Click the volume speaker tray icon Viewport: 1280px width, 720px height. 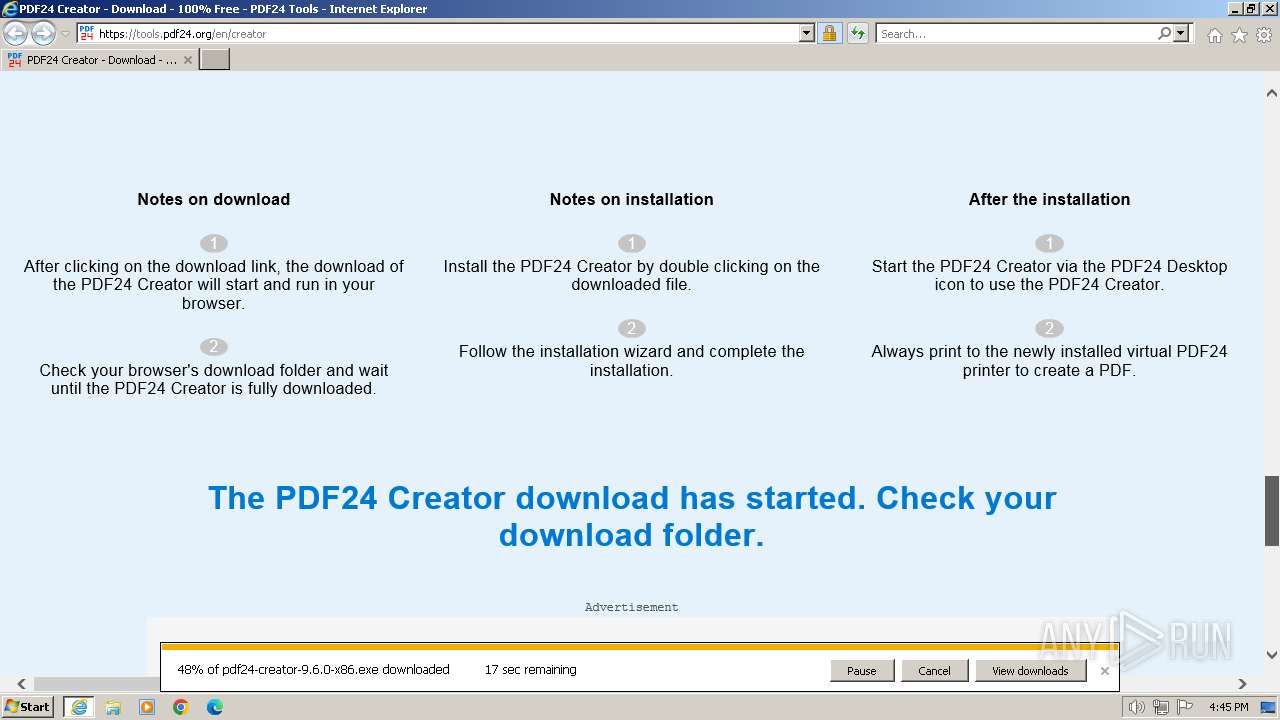tap(1137, 707)
